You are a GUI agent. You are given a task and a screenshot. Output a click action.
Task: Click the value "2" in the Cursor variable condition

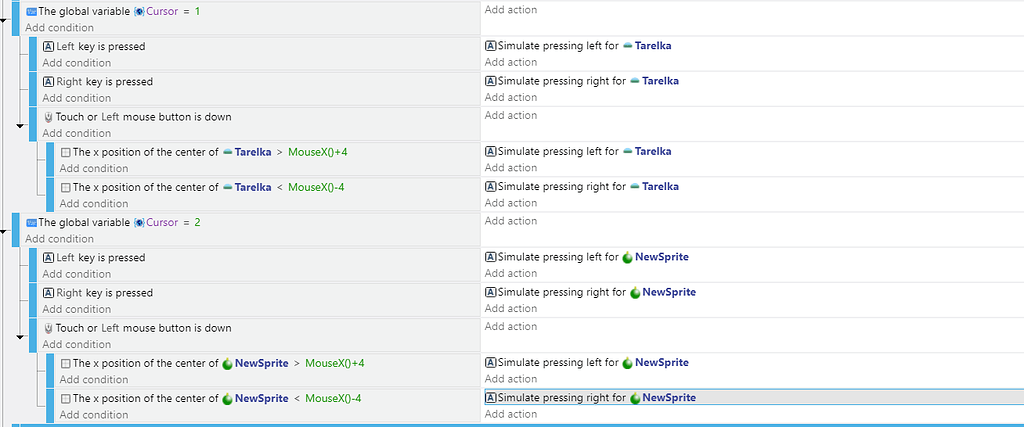197,222
